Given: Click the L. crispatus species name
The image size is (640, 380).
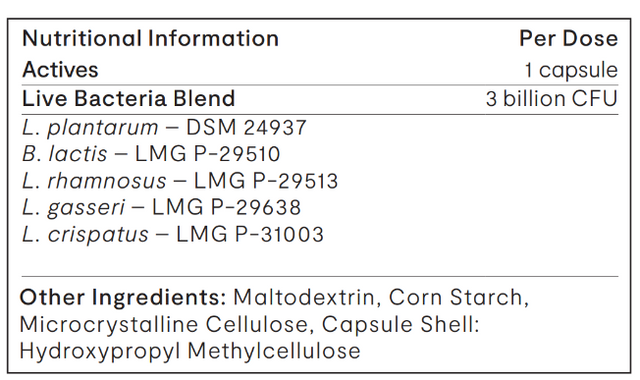Looking at the screenshot, I should click(x=85, y=235).
